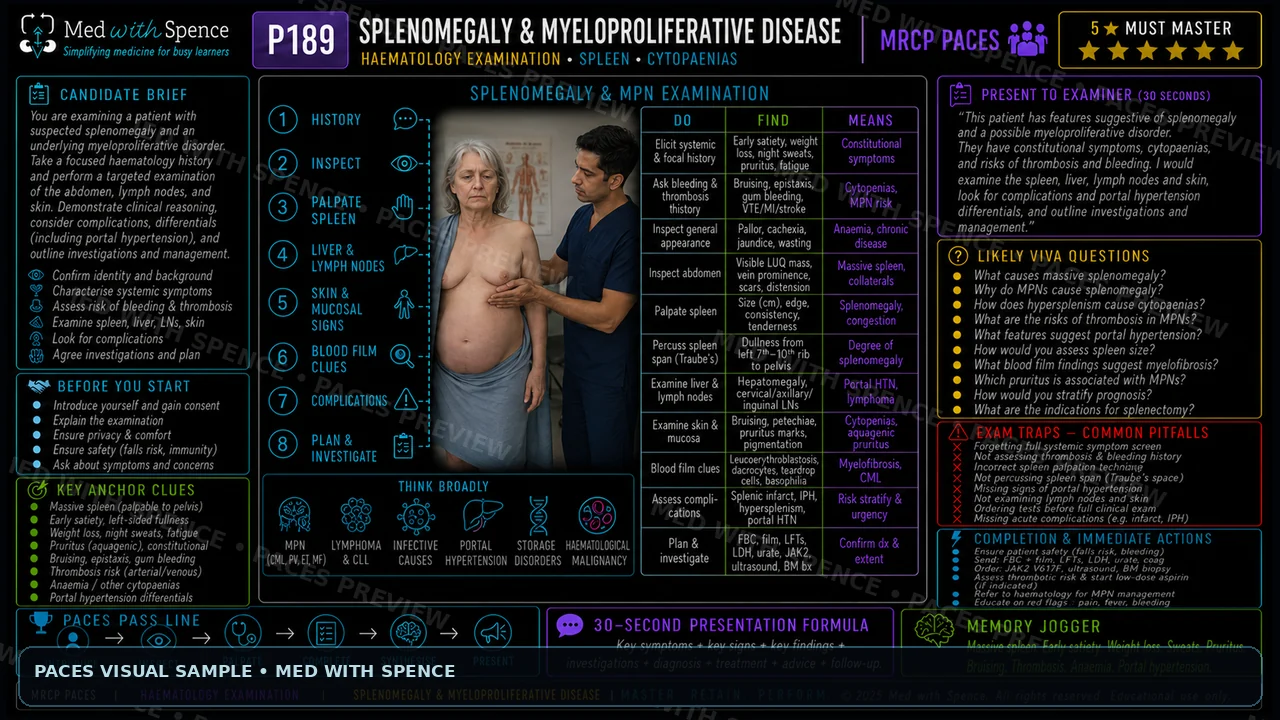Click the Haematological Malignancy cells icon
1280x720 pixels.
click(597, 516)
